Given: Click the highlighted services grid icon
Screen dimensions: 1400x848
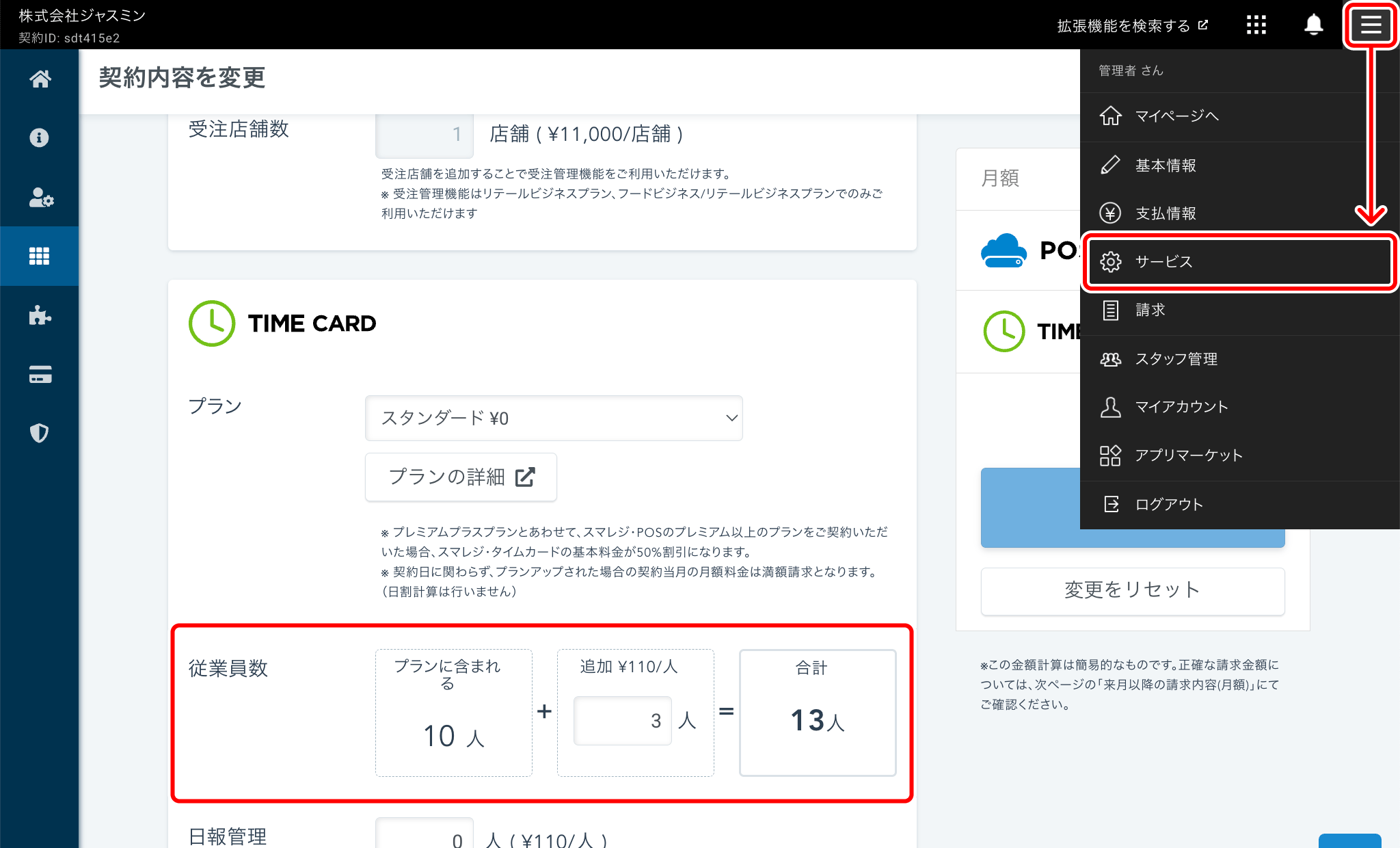Looking at the screenshot, I should 39,256.
